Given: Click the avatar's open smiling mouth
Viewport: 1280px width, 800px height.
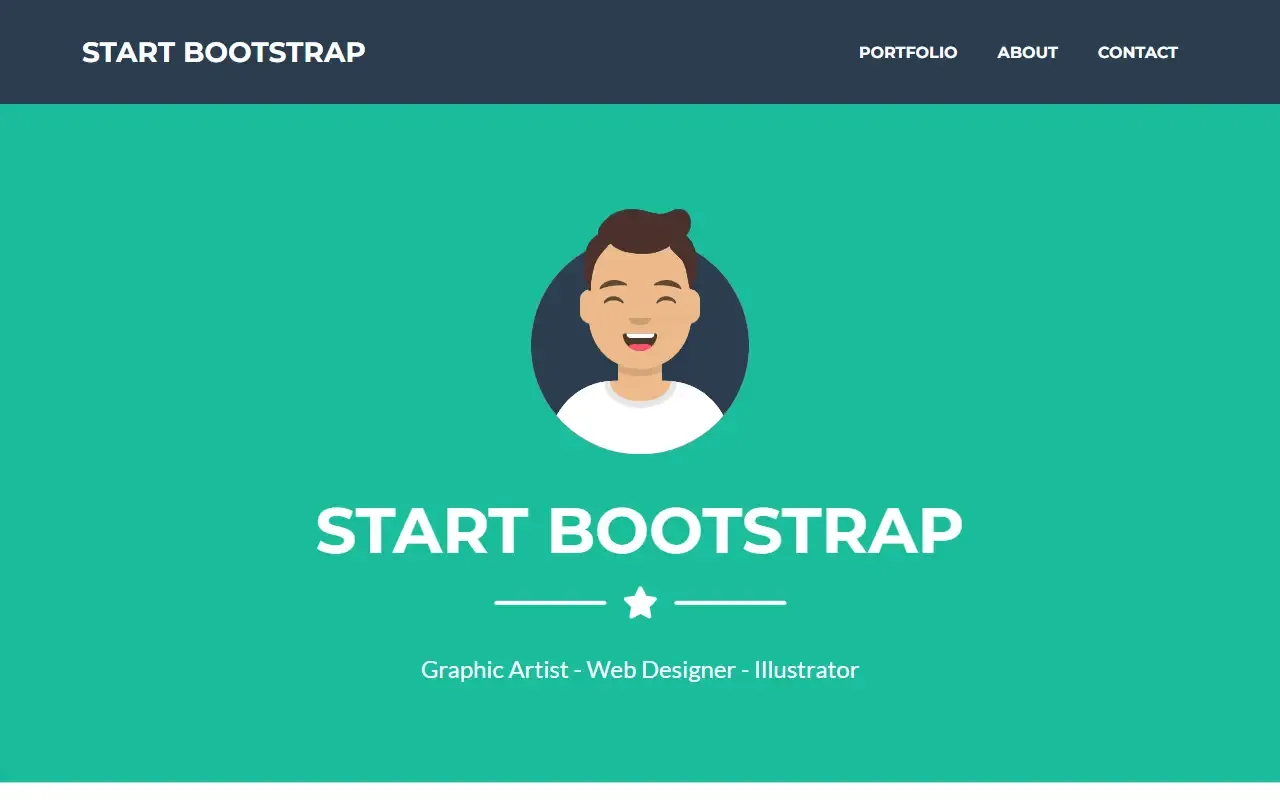Looking at the screenshot, I should (640, 342).
